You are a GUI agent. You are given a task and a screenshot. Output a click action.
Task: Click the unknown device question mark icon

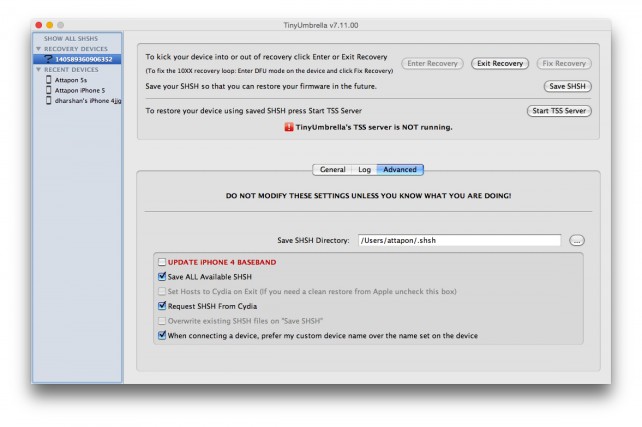48,59
